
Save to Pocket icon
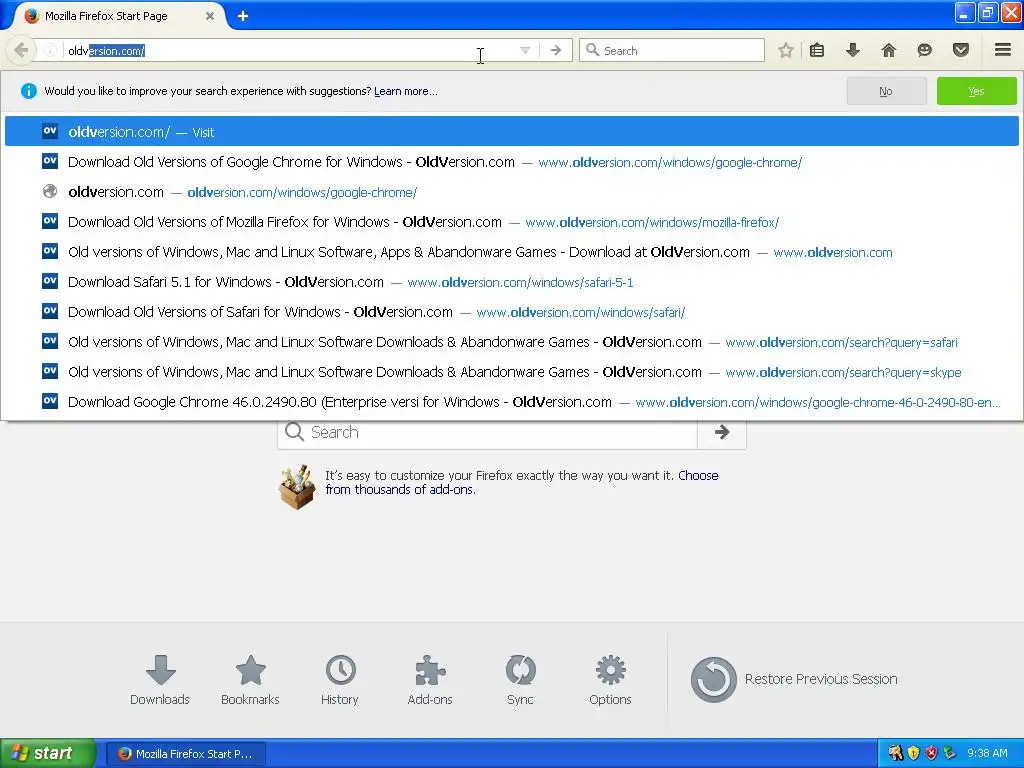pyautogui.click(x=961, y=50)
